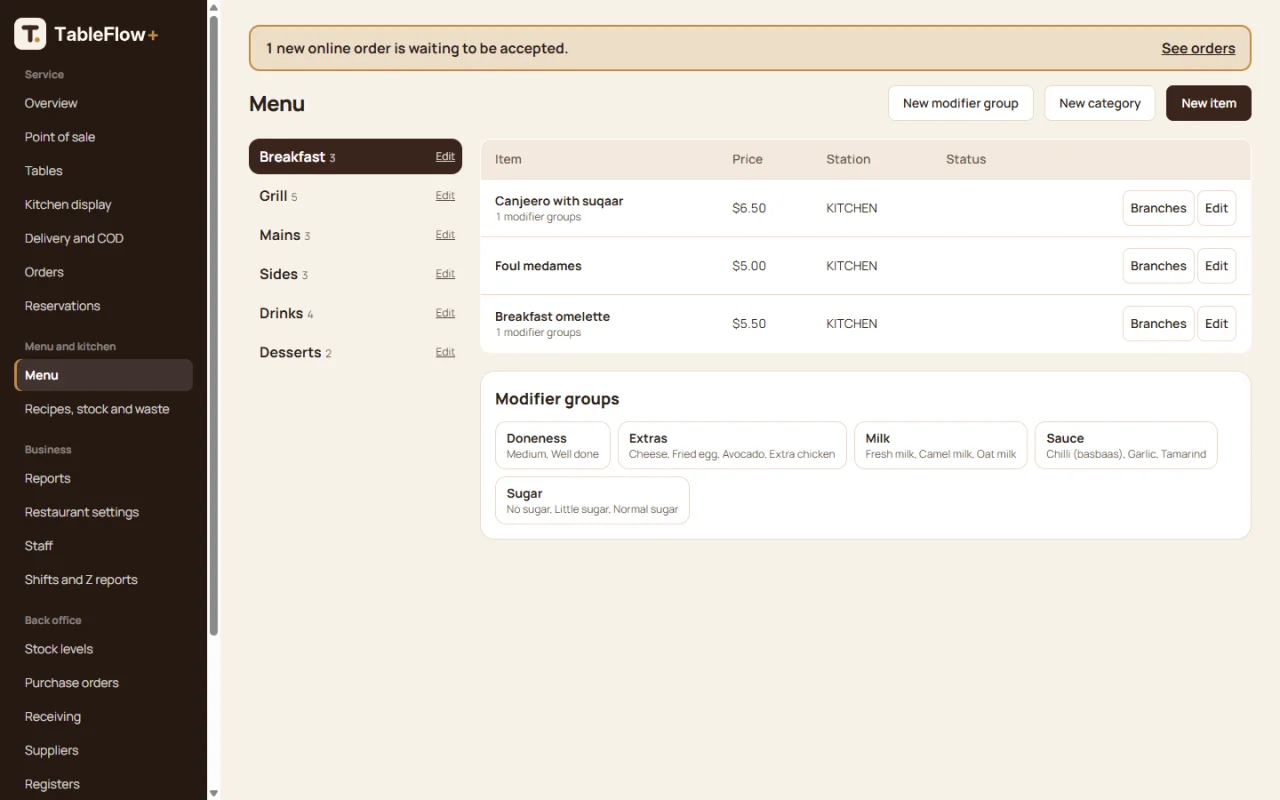Open the Sauce modifier group
Image resolution: width=1280 pixels, height=800 pixels.
[x=1126, y=445]
